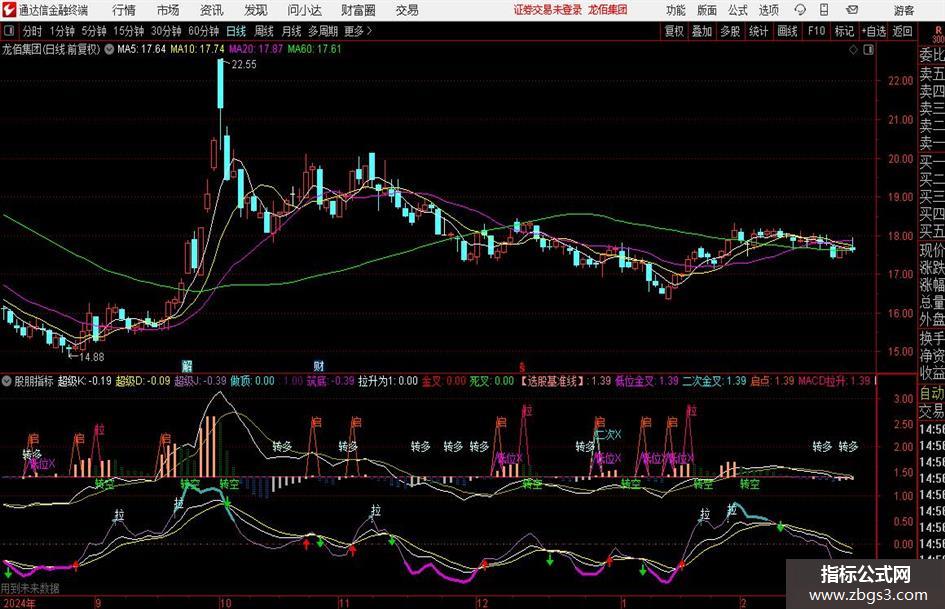
Task: Open the F10 company info
Action: 816,31
